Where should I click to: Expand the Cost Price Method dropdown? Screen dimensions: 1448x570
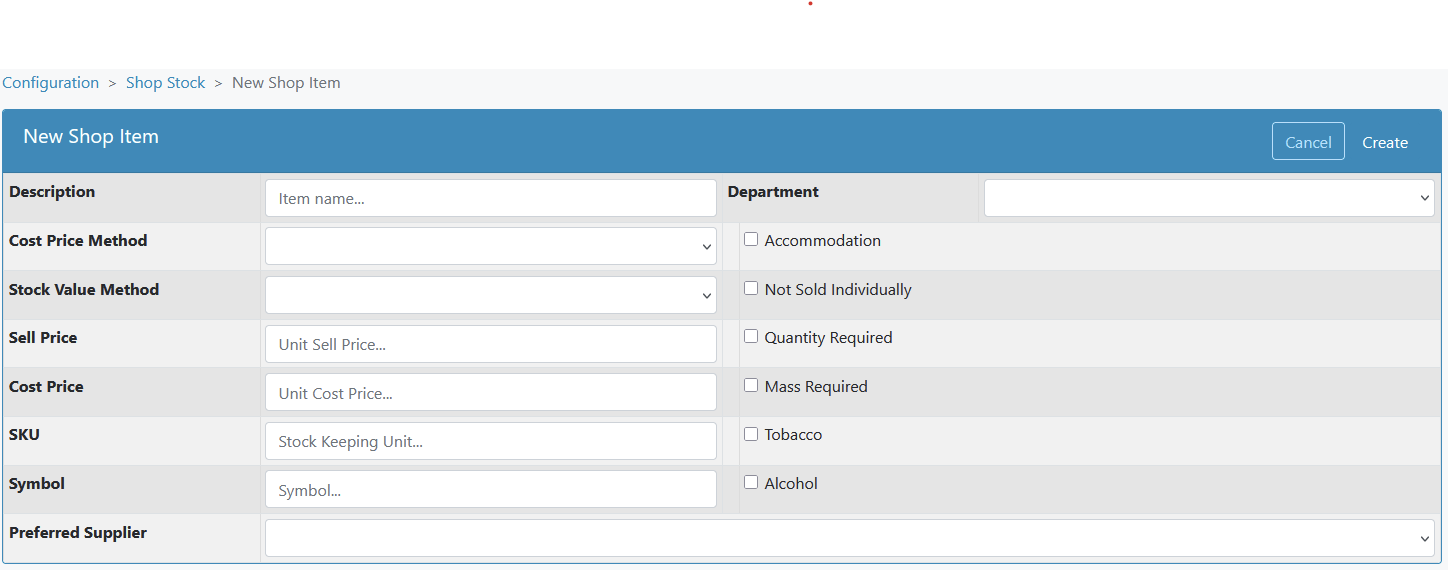(491, 246)
